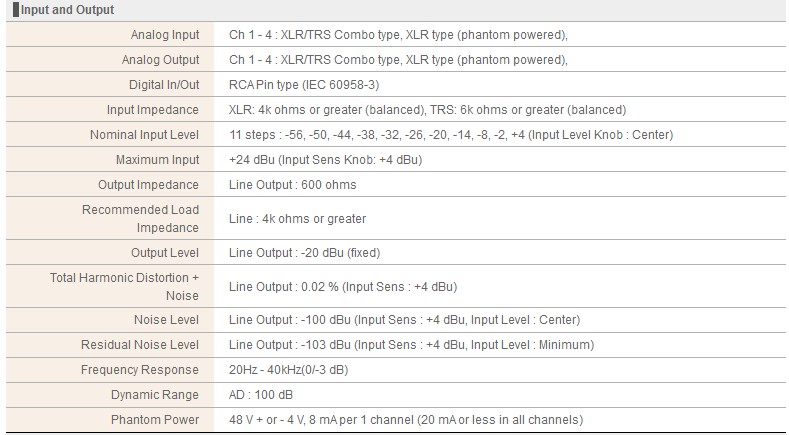
Task: Click the "Phantom Power" row label
Action: tap(155, 420)
